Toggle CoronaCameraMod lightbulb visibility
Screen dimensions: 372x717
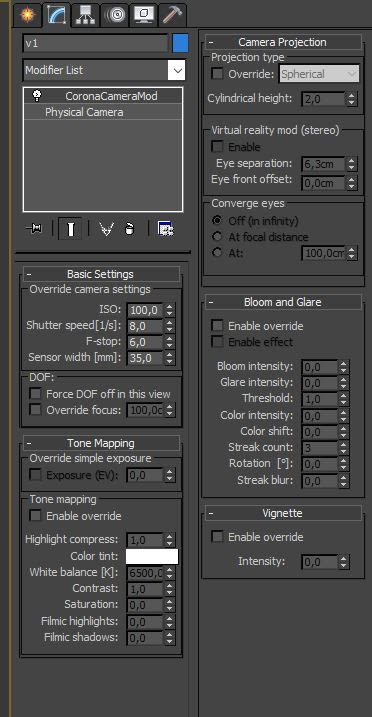[37, 96]
